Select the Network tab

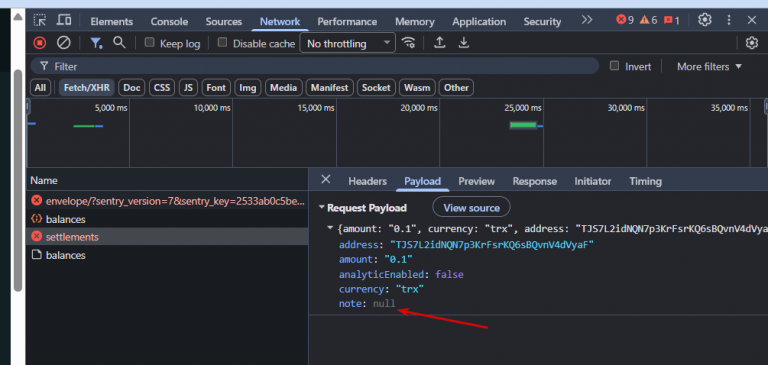[x=280, y=22]
